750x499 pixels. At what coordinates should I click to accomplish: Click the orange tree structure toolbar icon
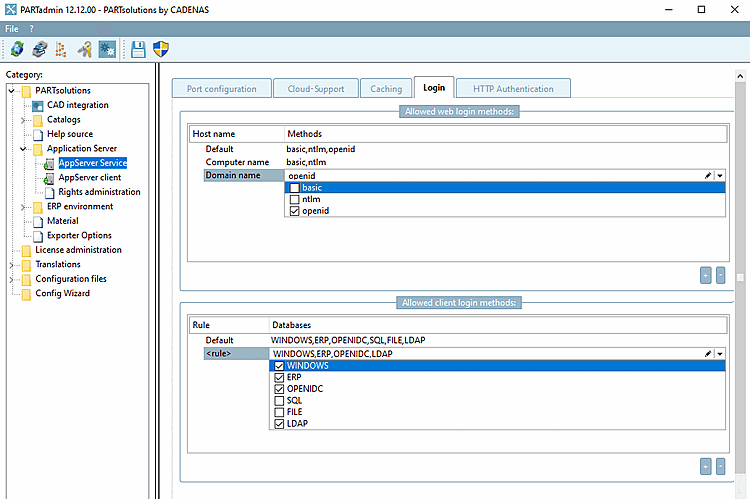pyautogui.click(x=61, y=49)
